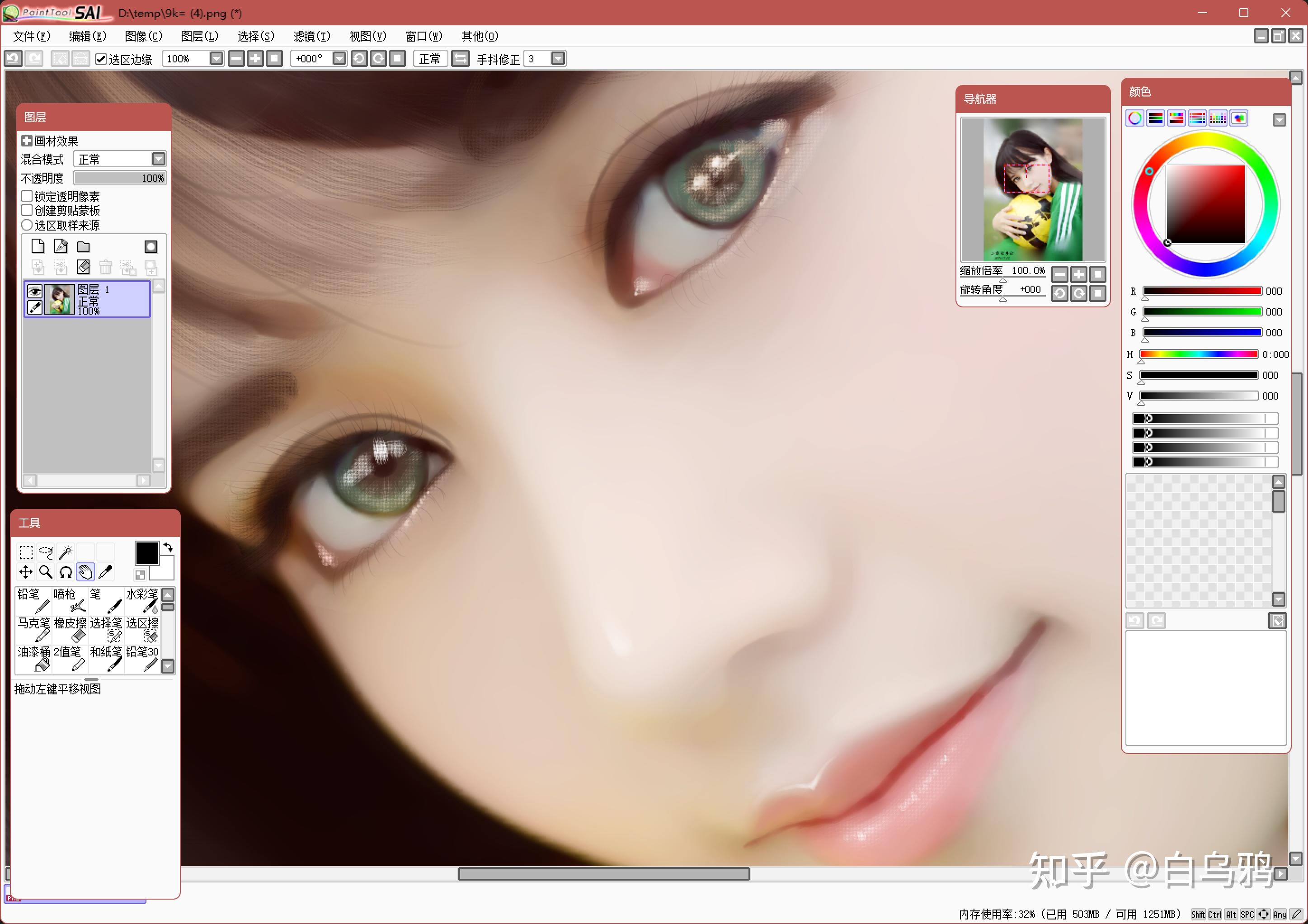
Task: Open the 图层(L) menu
Action: (199, 36)
